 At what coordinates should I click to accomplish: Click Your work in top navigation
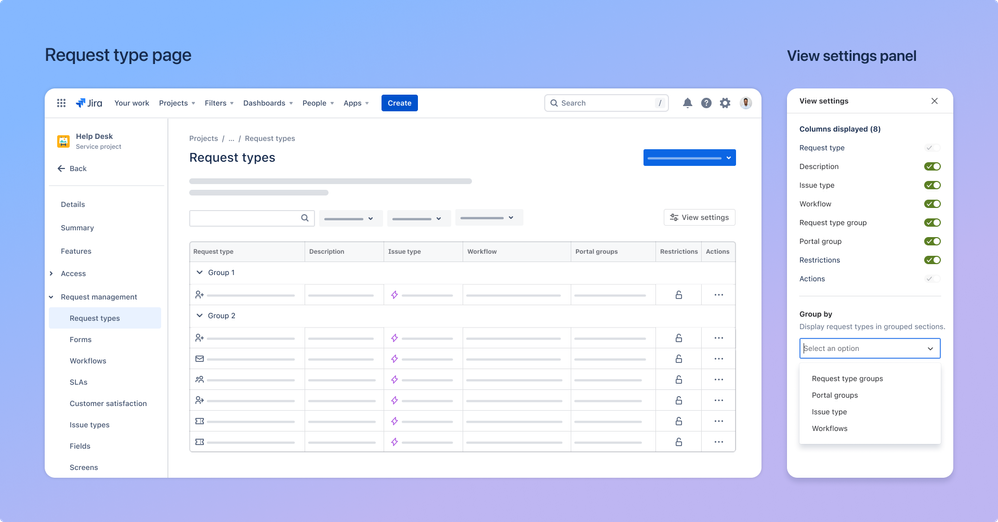pos(132,103)
